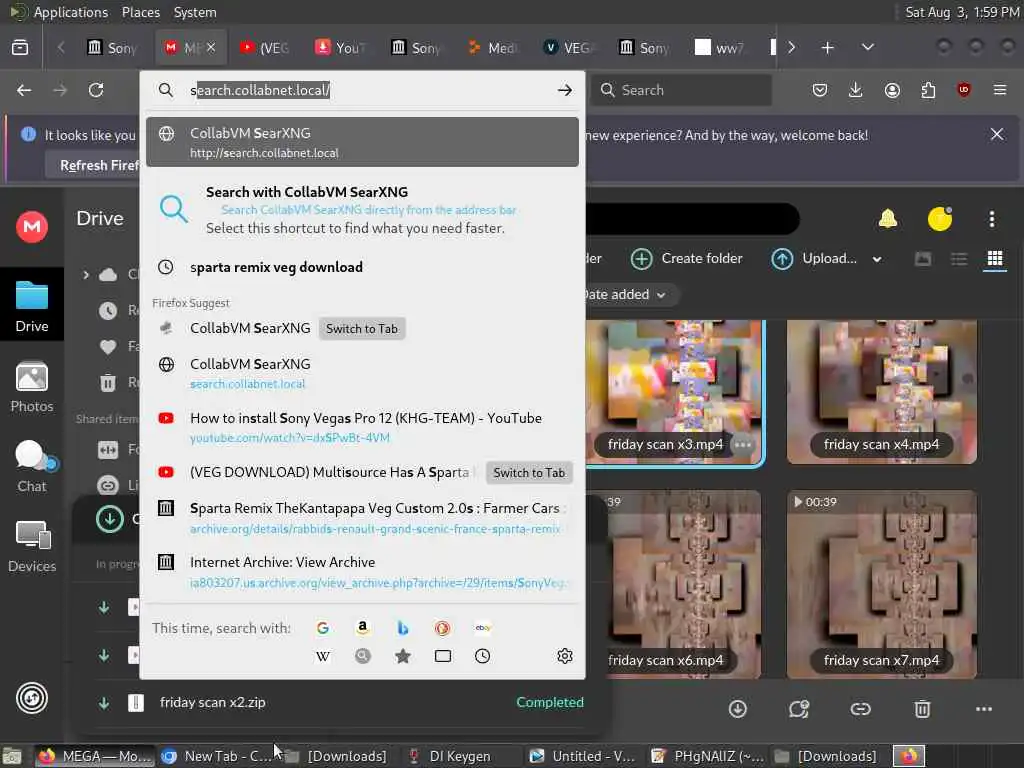Image resolution: width=1024 pixels, height=768 pixels.
Task: Click Switch to Tab for CollabVM SearXNG
Action: pyautogui.click(x=362, y=328)
